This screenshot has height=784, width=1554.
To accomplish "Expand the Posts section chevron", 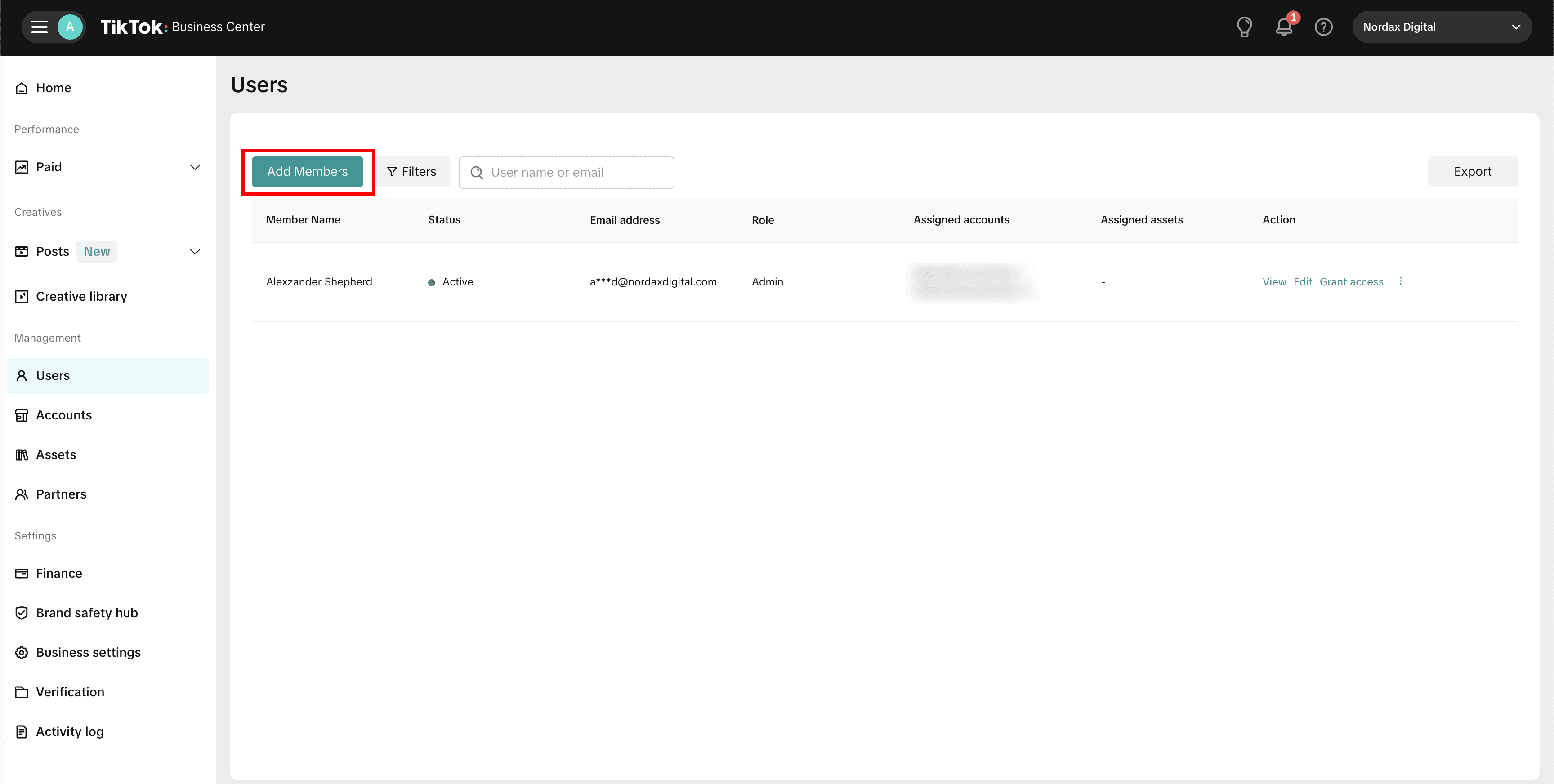I will [x=194, y=251].
